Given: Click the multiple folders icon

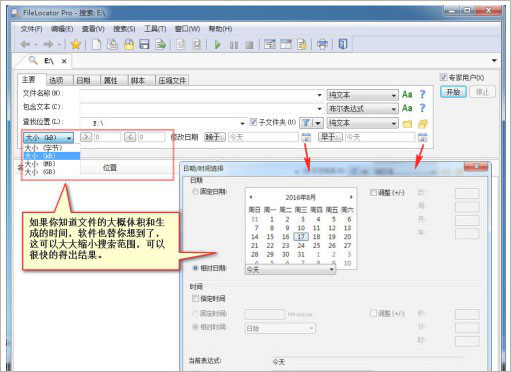Looking at the screenshot, I should pos(423,124).
